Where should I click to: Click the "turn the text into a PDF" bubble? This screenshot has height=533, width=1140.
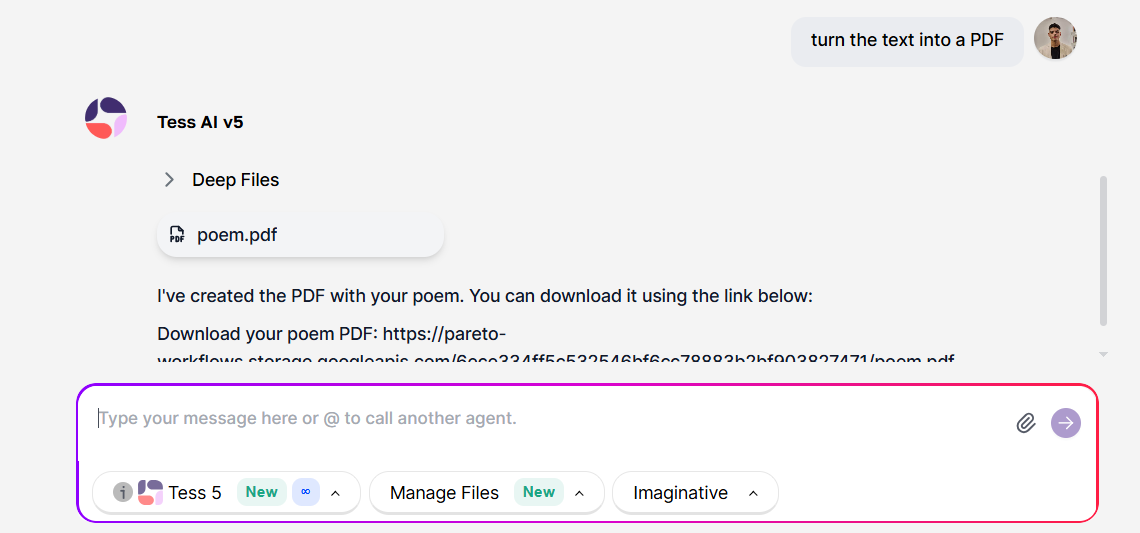(907, 41)
